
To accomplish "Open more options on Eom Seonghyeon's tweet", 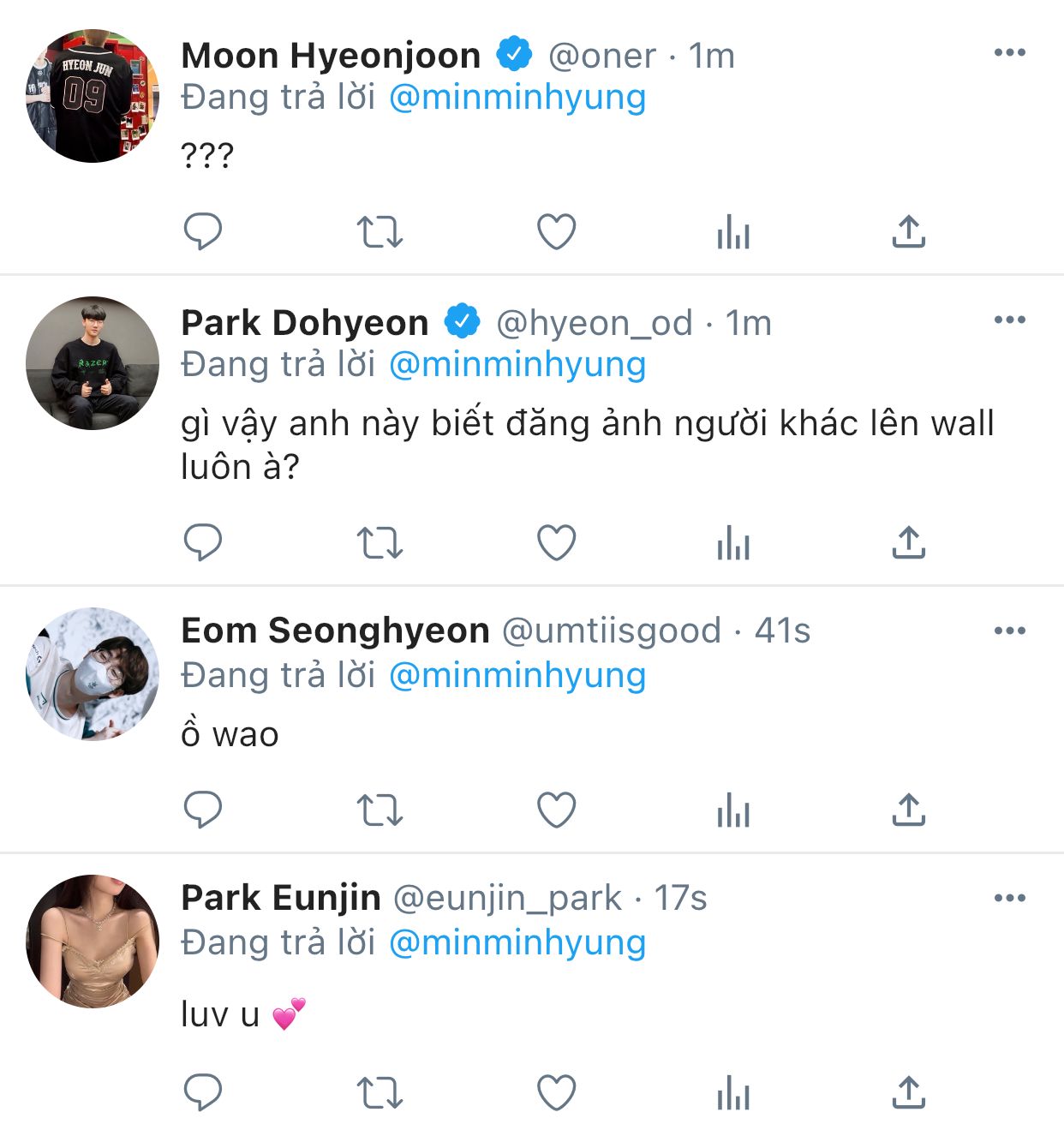I will pos(1010,631).
